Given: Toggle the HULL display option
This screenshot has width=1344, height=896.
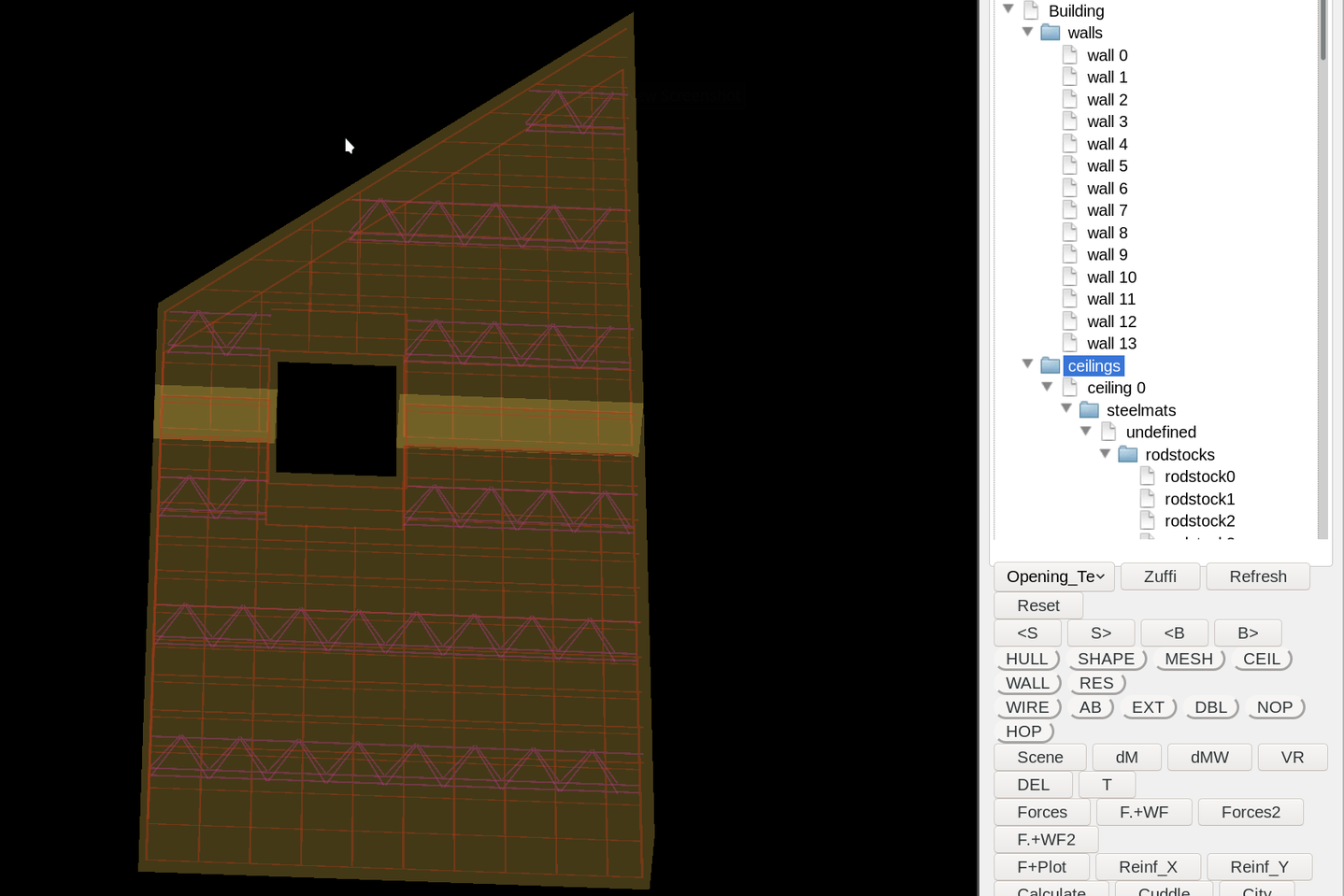Looking at the screenshot, I should (x=1027, y=659).
